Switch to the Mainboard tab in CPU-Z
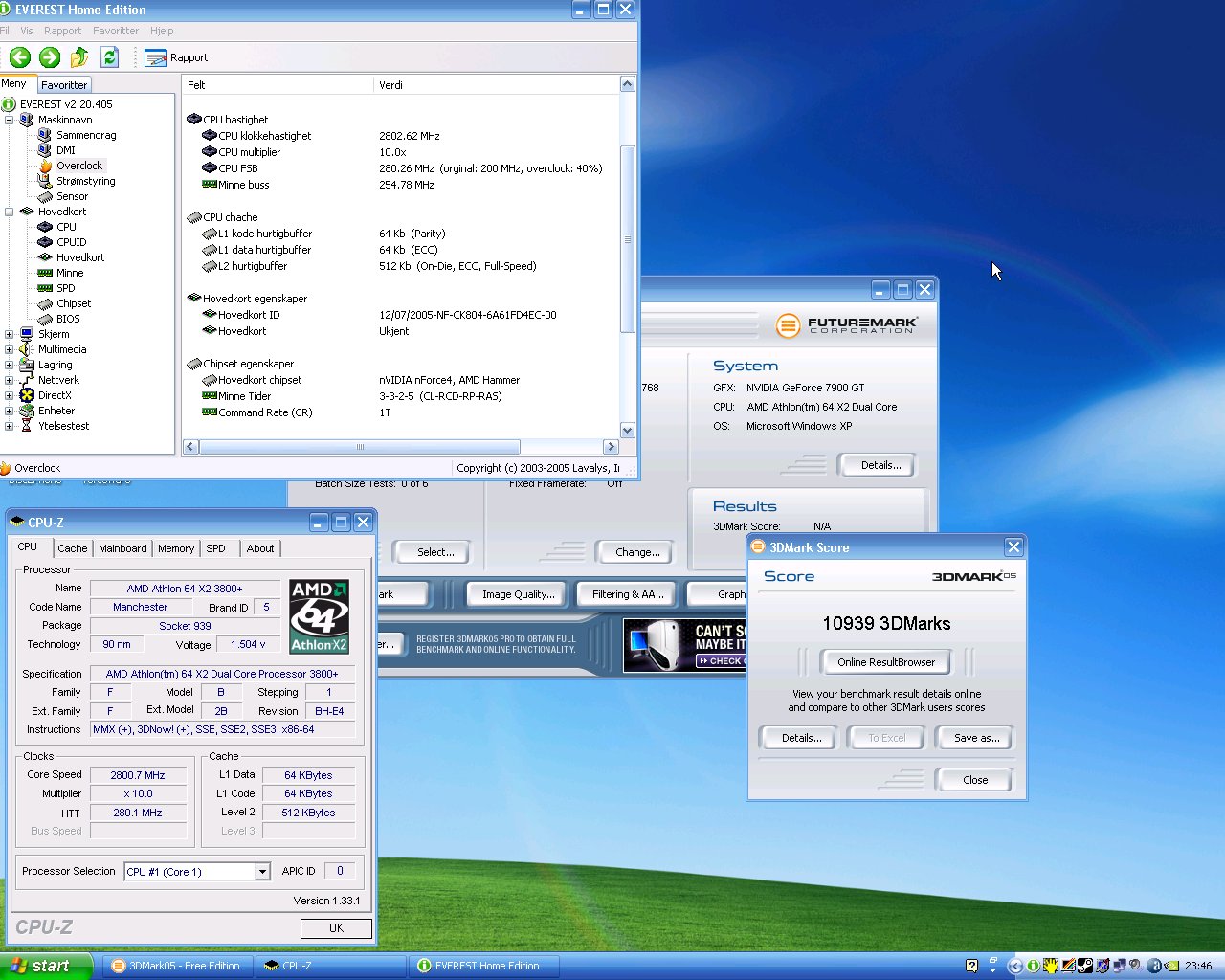The width and height of the screenshot is (1225, 980). pos(122,548)
